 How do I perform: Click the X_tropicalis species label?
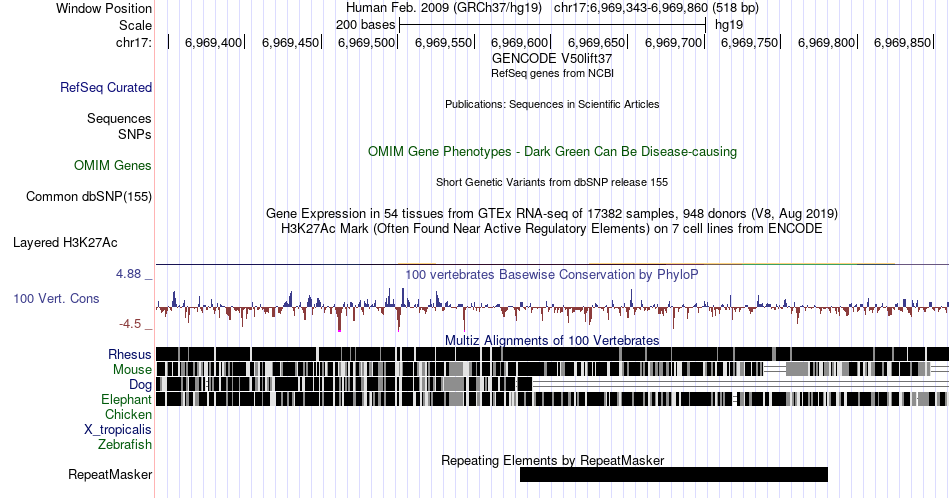[118, 430]
